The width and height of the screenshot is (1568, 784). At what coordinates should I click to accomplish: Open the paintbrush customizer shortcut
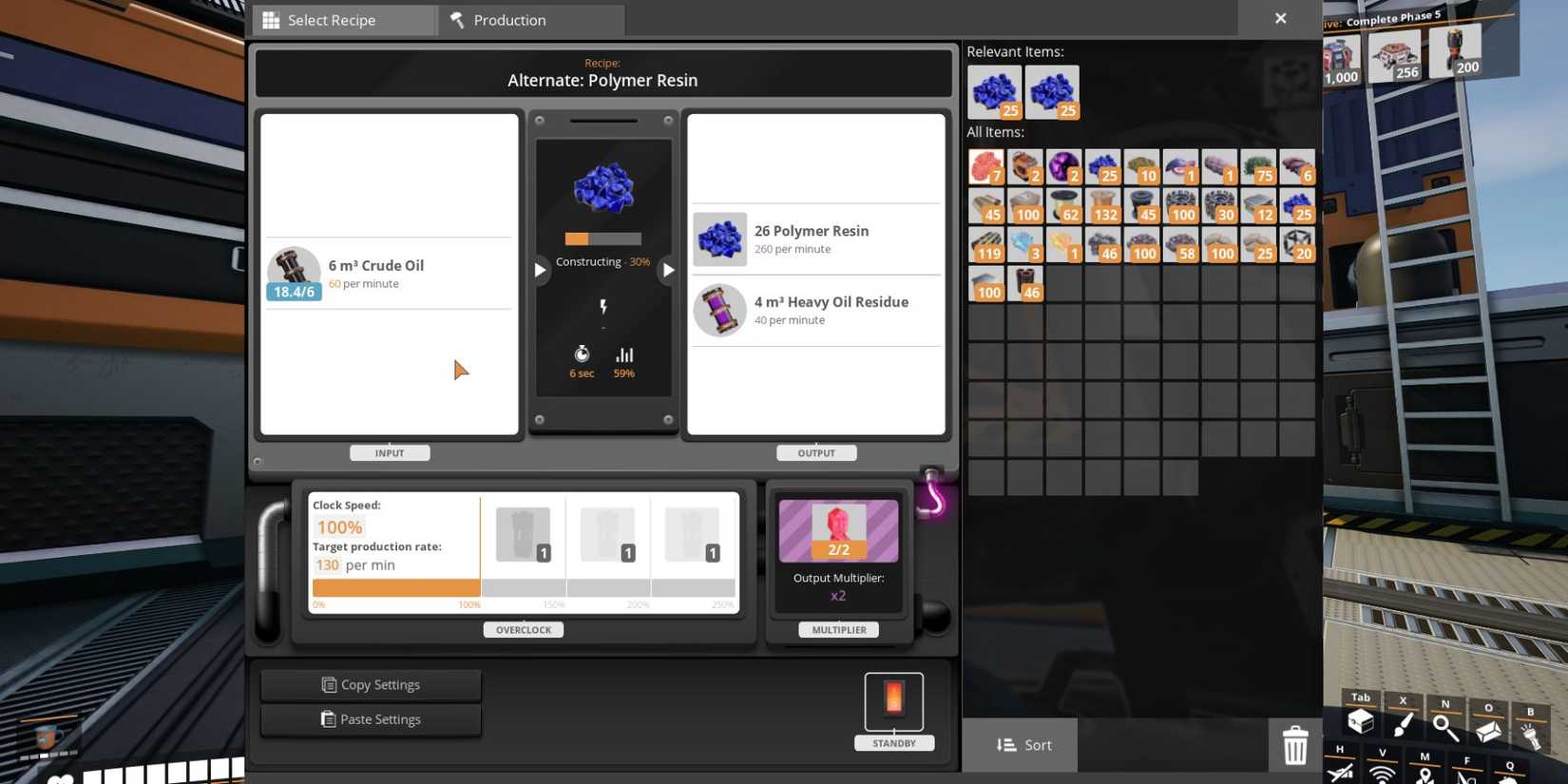[x=1403, y=724]
